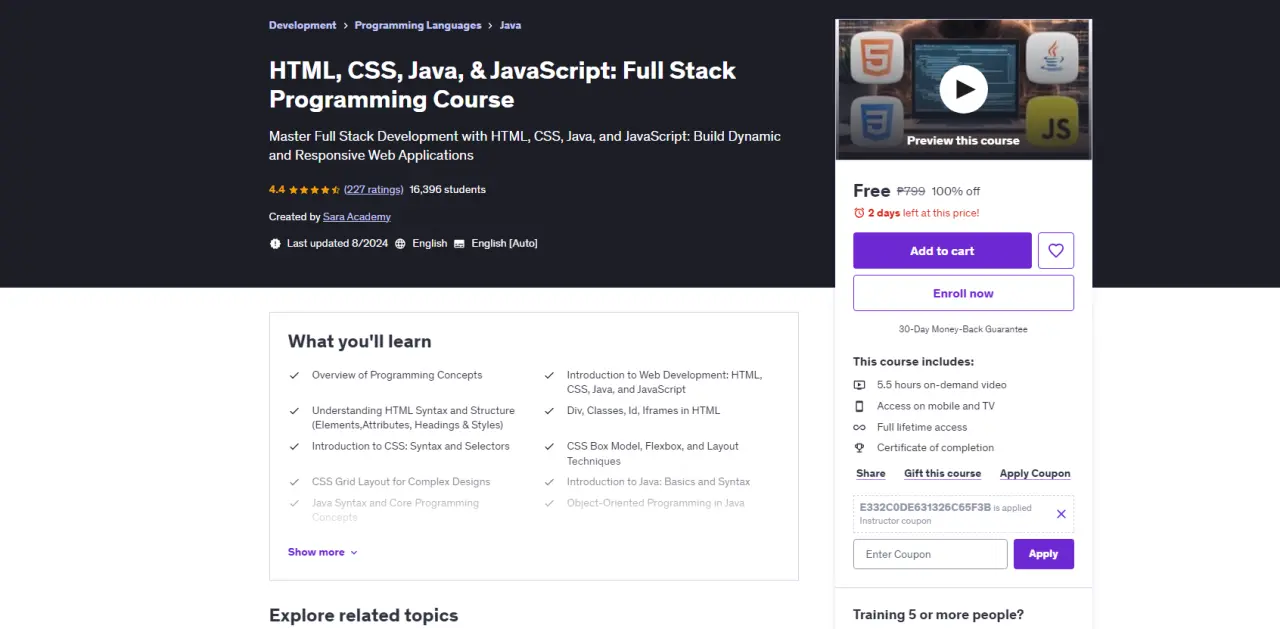Image resolution: width=1280 pixels, height=629 pixels.
Task: Click the 4.4 rating number
Action: [x=277, y=189]
